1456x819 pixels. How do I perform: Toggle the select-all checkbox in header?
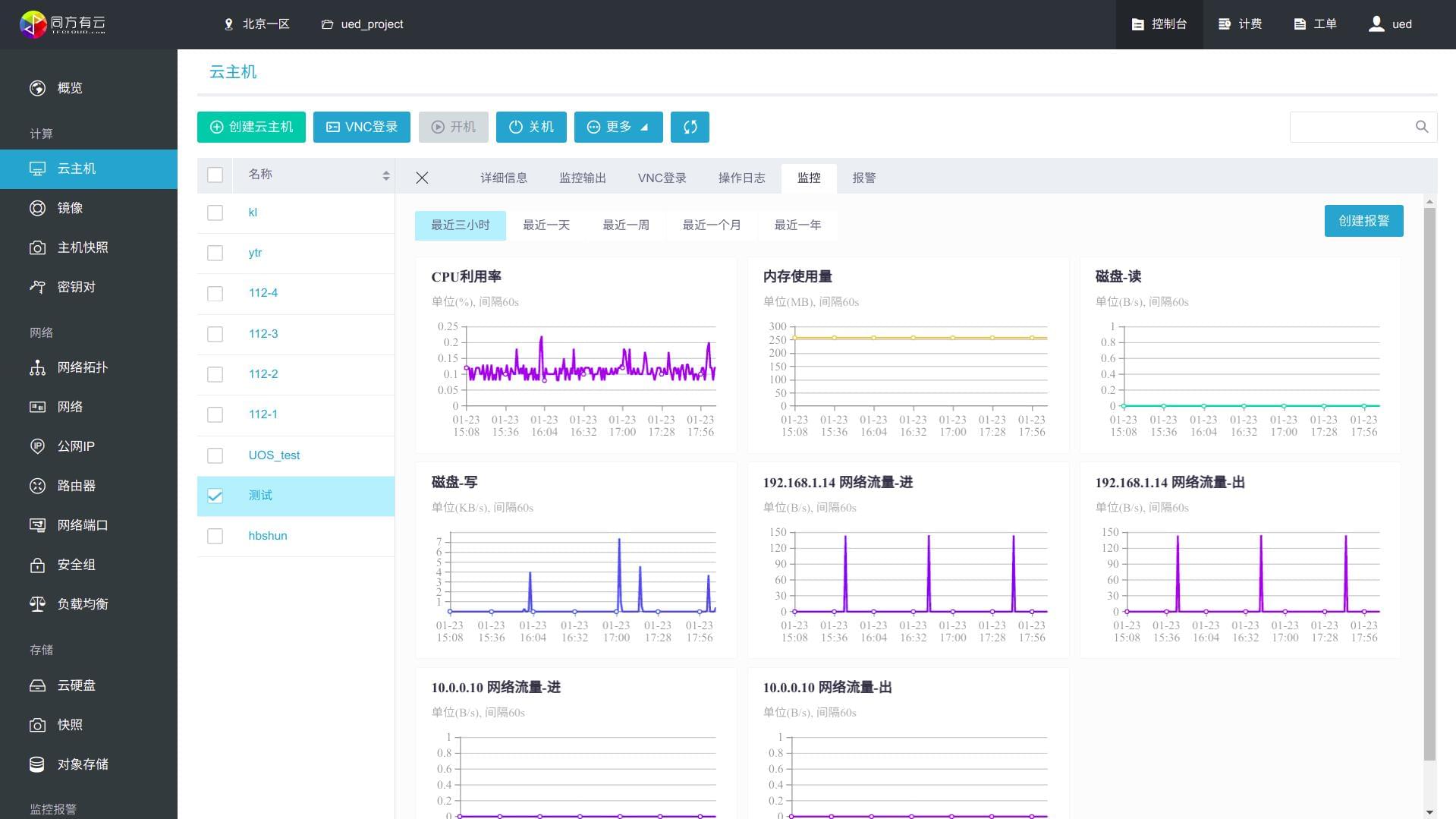(215, 175)
